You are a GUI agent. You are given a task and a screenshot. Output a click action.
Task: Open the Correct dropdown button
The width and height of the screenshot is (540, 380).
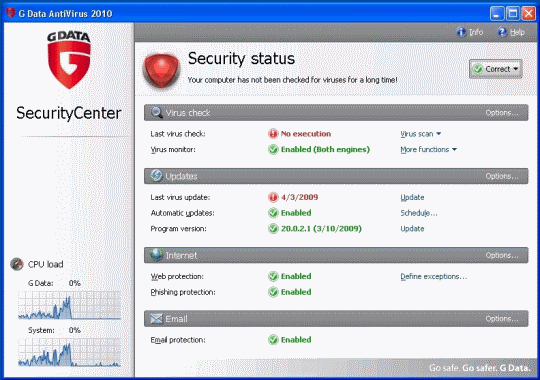[x=495, y=69]
